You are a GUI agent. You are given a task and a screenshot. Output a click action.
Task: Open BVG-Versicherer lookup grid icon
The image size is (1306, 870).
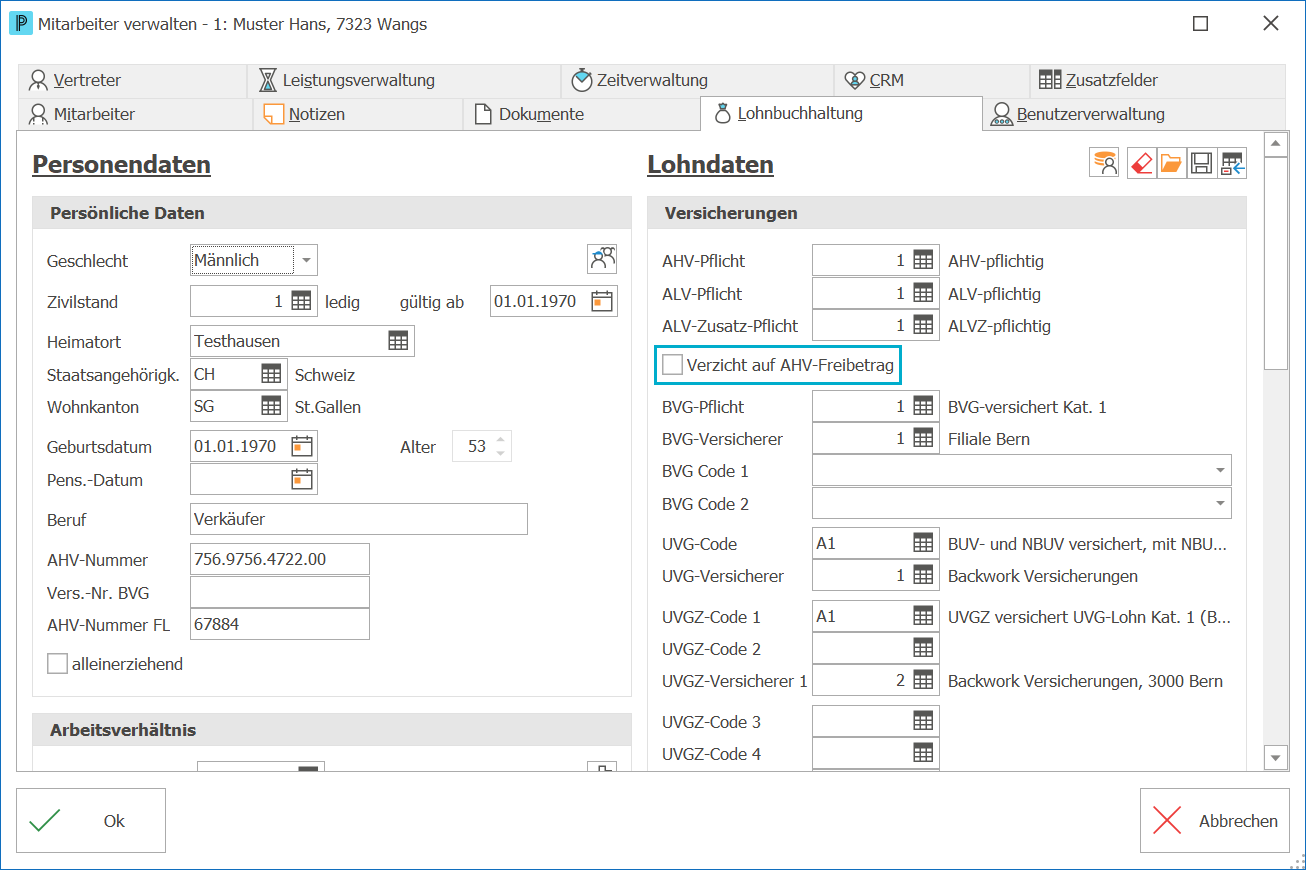[923, 438]
